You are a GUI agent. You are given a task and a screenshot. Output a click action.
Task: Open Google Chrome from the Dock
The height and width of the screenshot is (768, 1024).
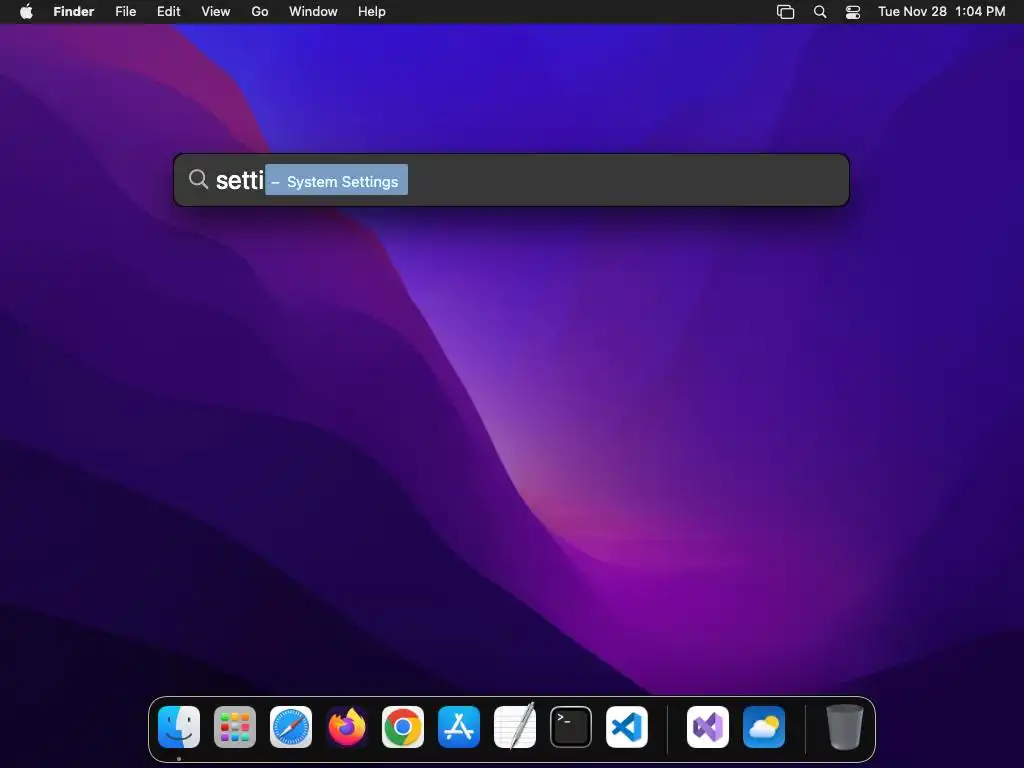point(403,727)
